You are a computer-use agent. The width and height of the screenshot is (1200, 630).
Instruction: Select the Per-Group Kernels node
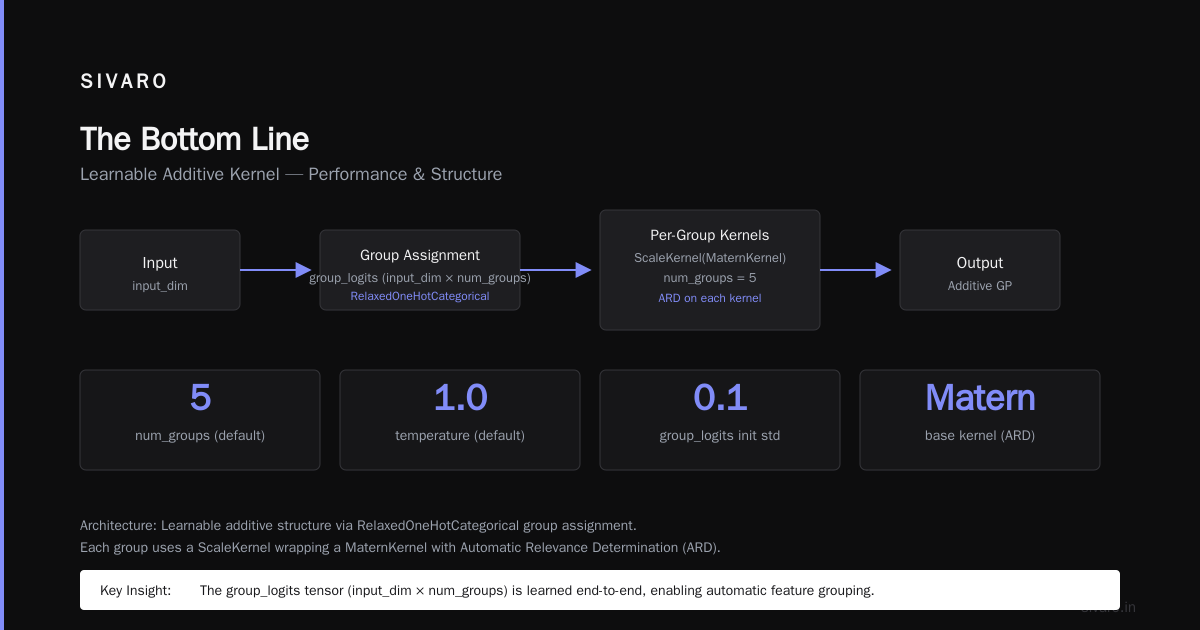pyautogui.click(x=710, y=270)
